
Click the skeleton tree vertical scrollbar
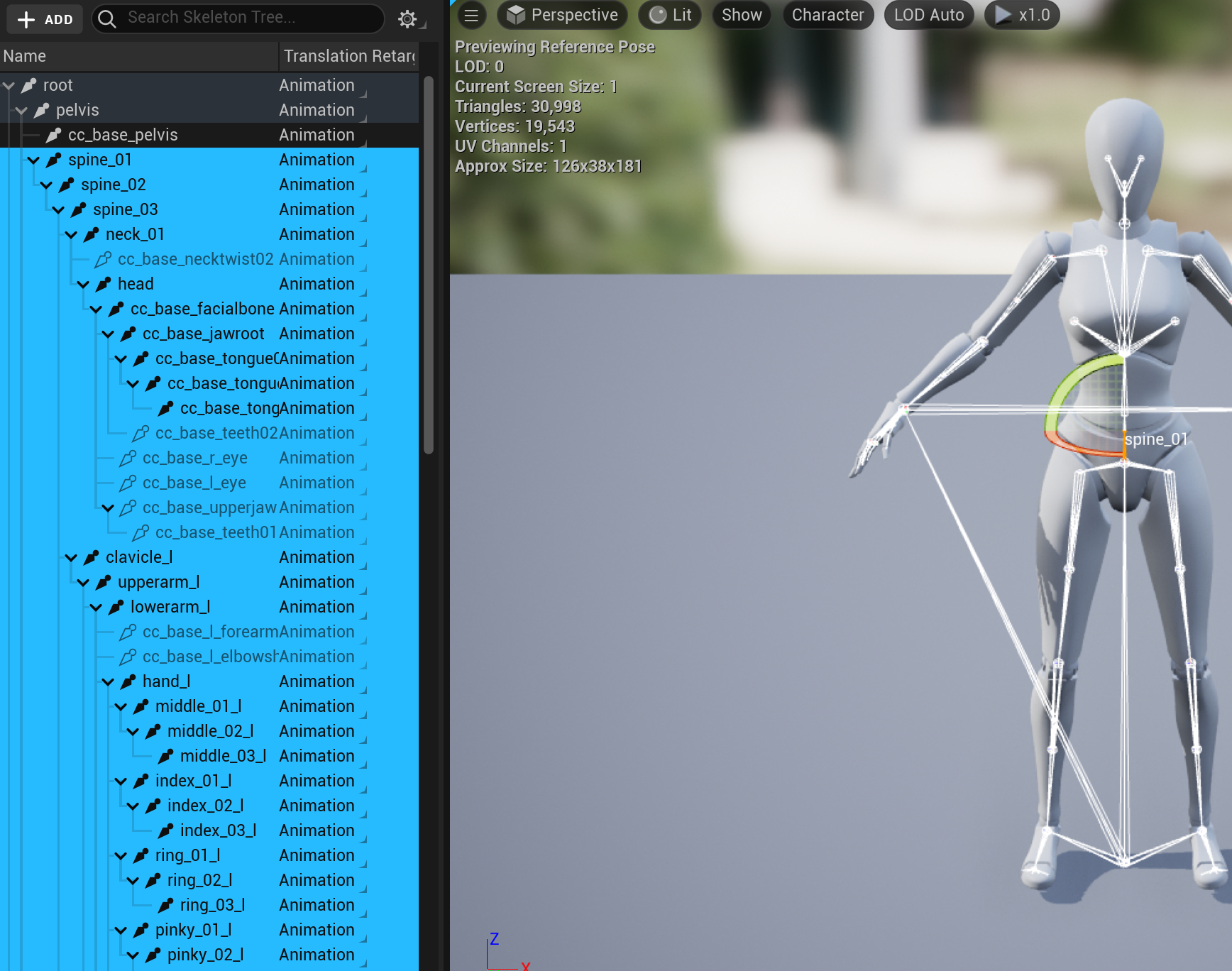[x=428, y=265]
